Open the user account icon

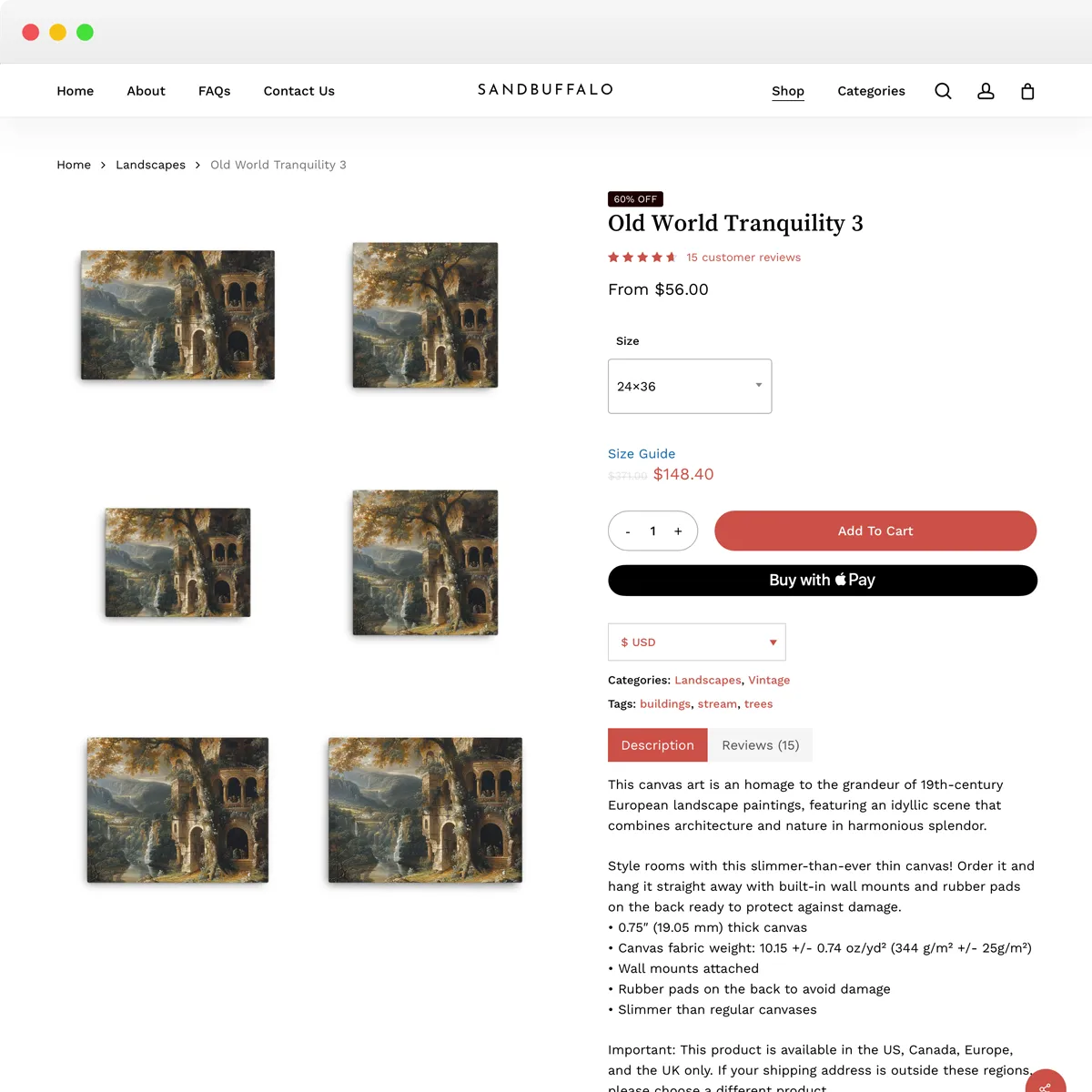pyautogui.click(x=986, y=91)
